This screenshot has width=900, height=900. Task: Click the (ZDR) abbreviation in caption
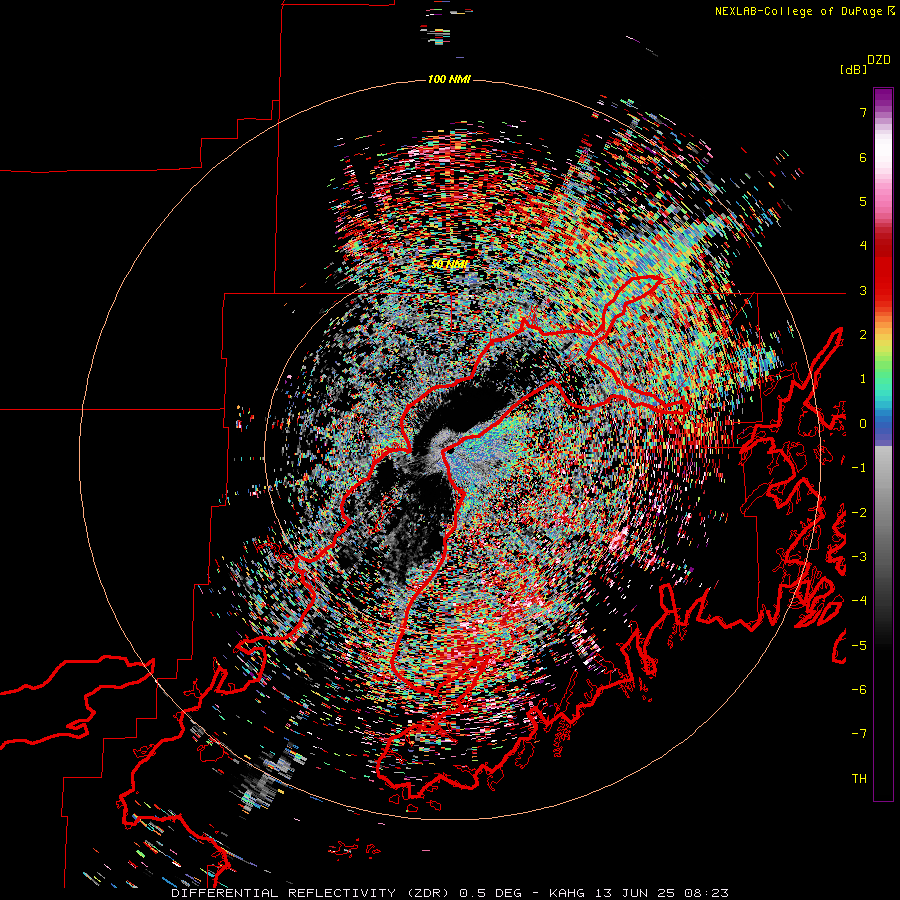pos(426,893)
